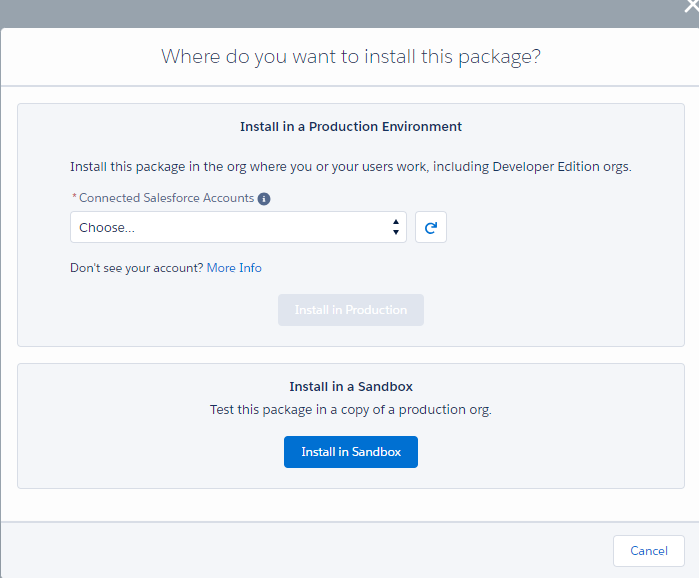Click the Install in Sandbox button
Screen dimensions: 699x578
pyautogui.click(x=351, y=452)
